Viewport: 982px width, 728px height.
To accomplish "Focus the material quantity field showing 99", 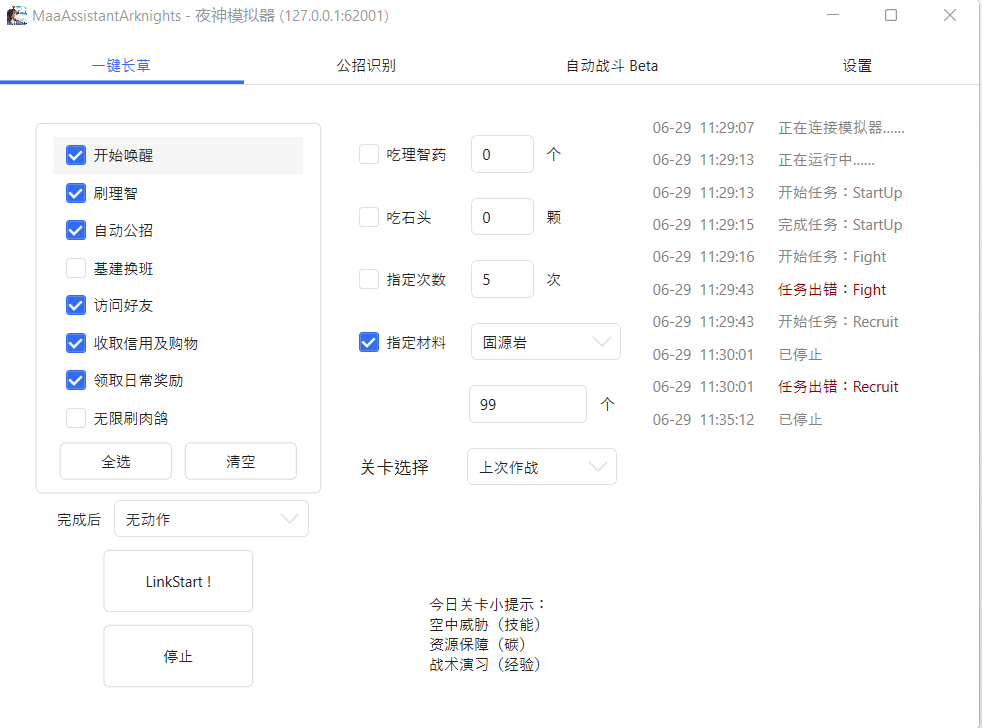I will click(x=527, y=404).
